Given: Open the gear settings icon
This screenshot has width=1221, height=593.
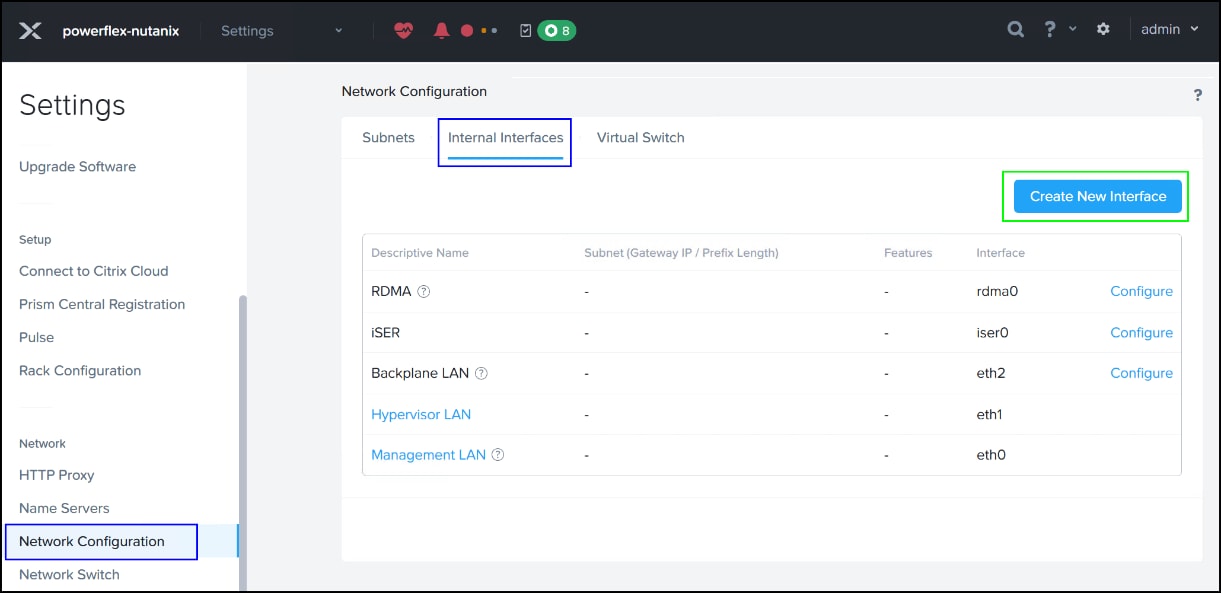Looking at the screenshot, I should coord(1103,29).
